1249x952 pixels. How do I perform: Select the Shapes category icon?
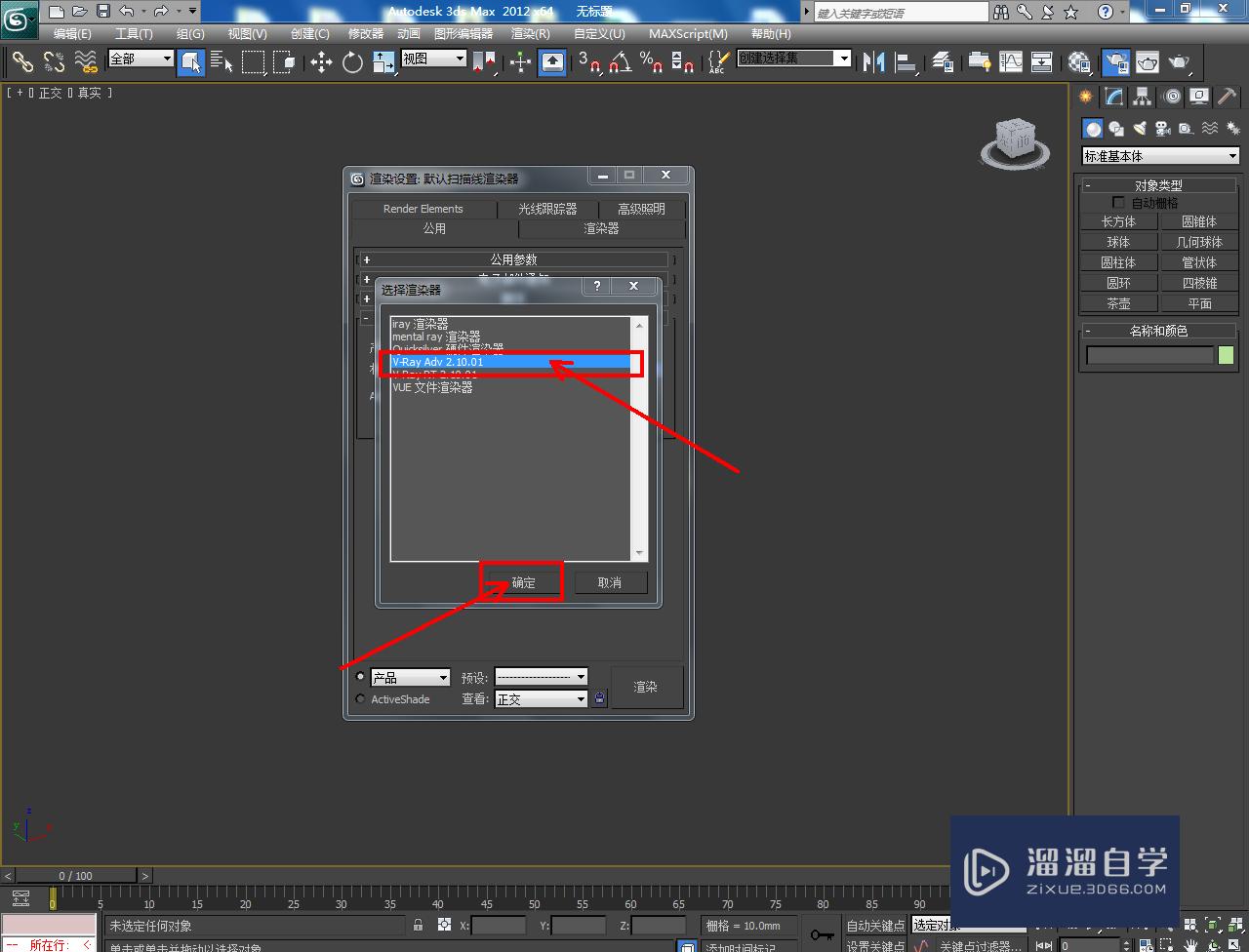(1116, 129)
